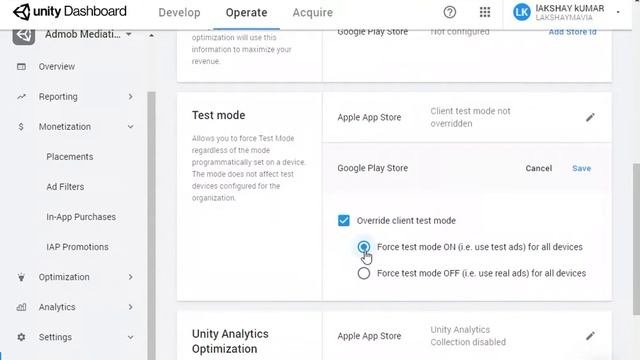The height and width of the screenshot is (360, 640).
Task: Click the Optimization lightbulb icon
Action: click(21, 277)
